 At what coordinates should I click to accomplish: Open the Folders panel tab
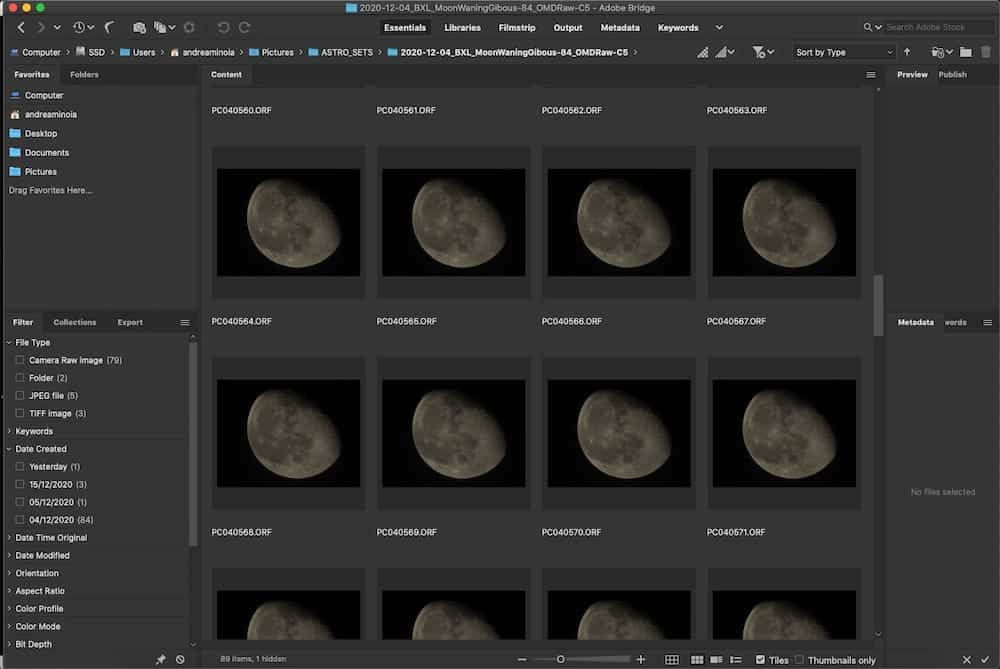point(84,75)
